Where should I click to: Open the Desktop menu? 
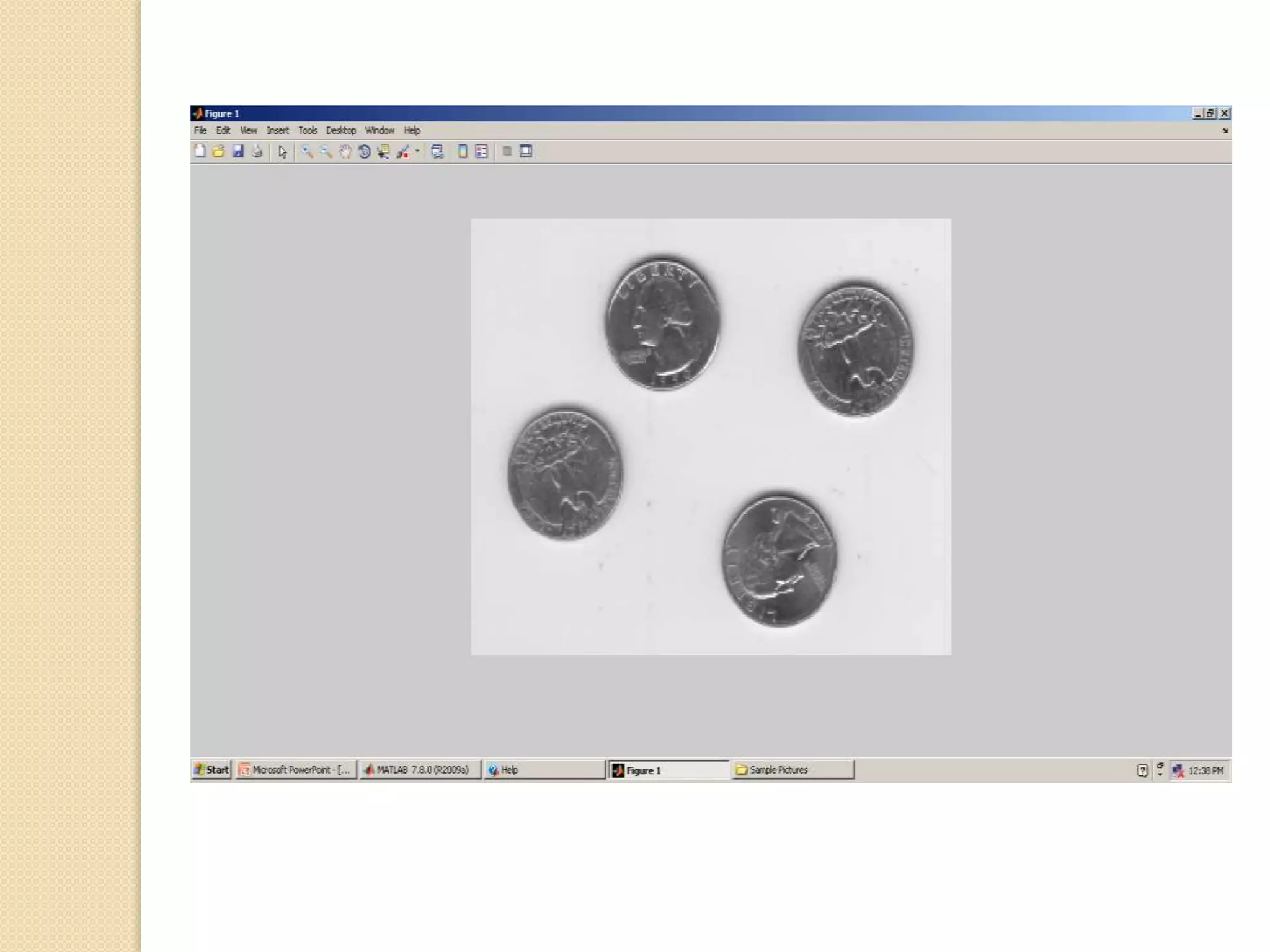click(x=341, y=130)
